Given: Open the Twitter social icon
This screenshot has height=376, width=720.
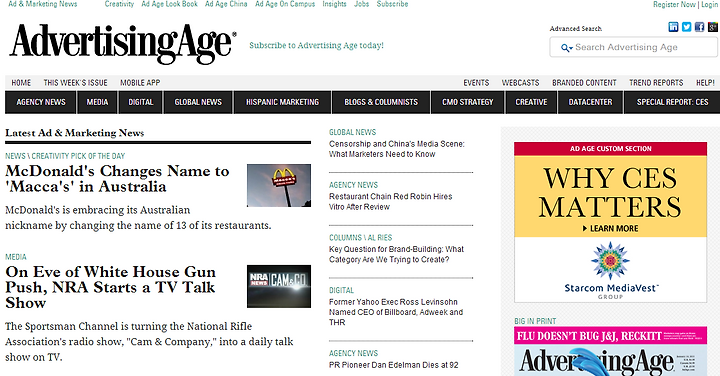Looking at the screenshot, I should coord(686,27).
